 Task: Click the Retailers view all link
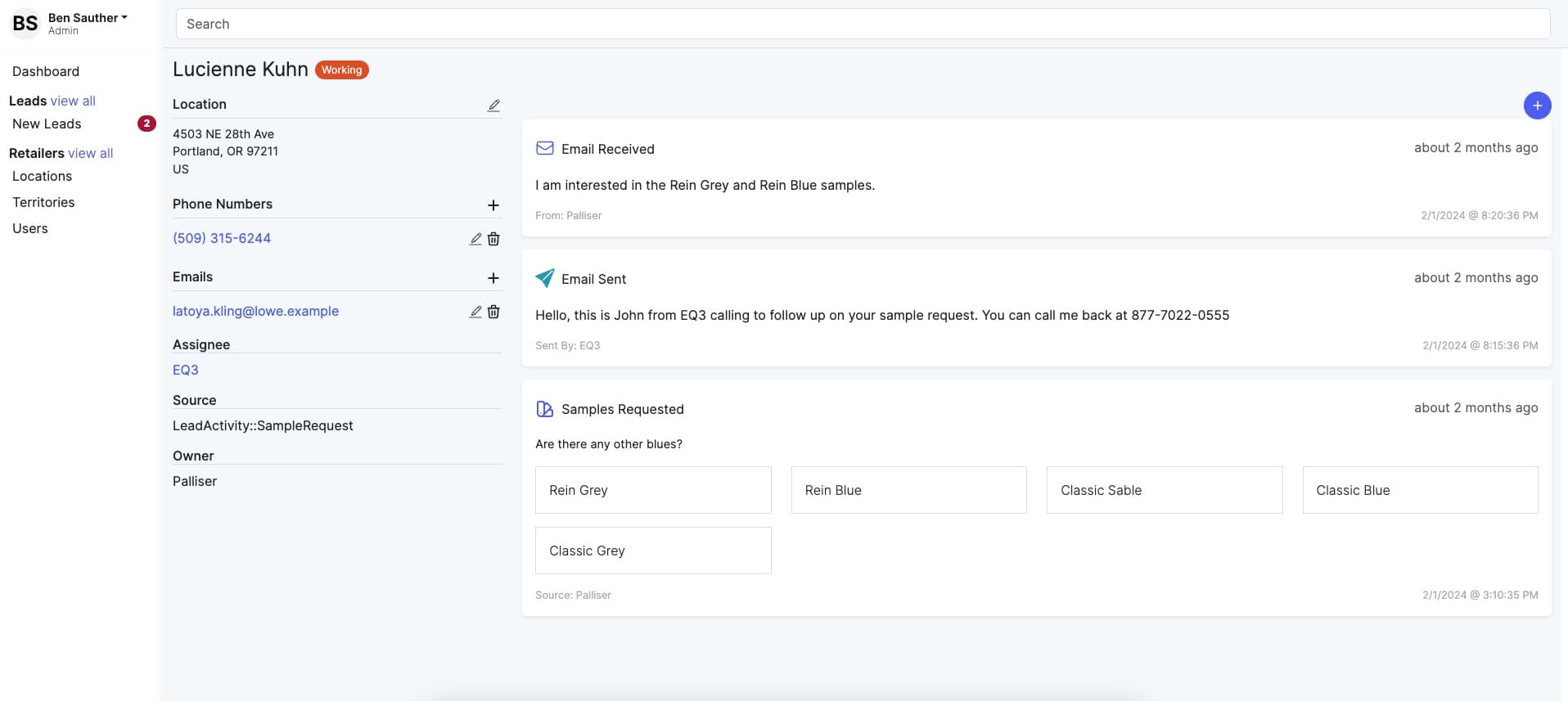click(90, 154)
